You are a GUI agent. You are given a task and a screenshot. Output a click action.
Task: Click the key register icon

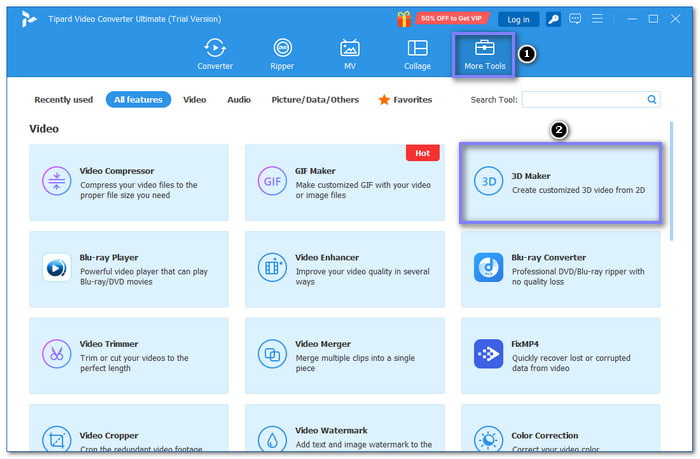(553, 19)
